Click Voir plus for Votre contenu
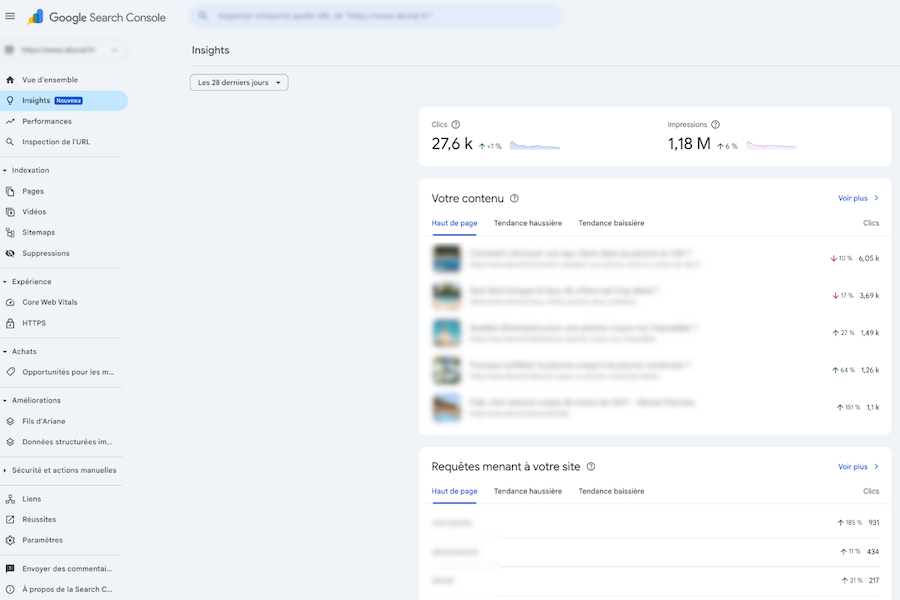The height and width of the screenshot is (600, 900). [x=855, y=198]
